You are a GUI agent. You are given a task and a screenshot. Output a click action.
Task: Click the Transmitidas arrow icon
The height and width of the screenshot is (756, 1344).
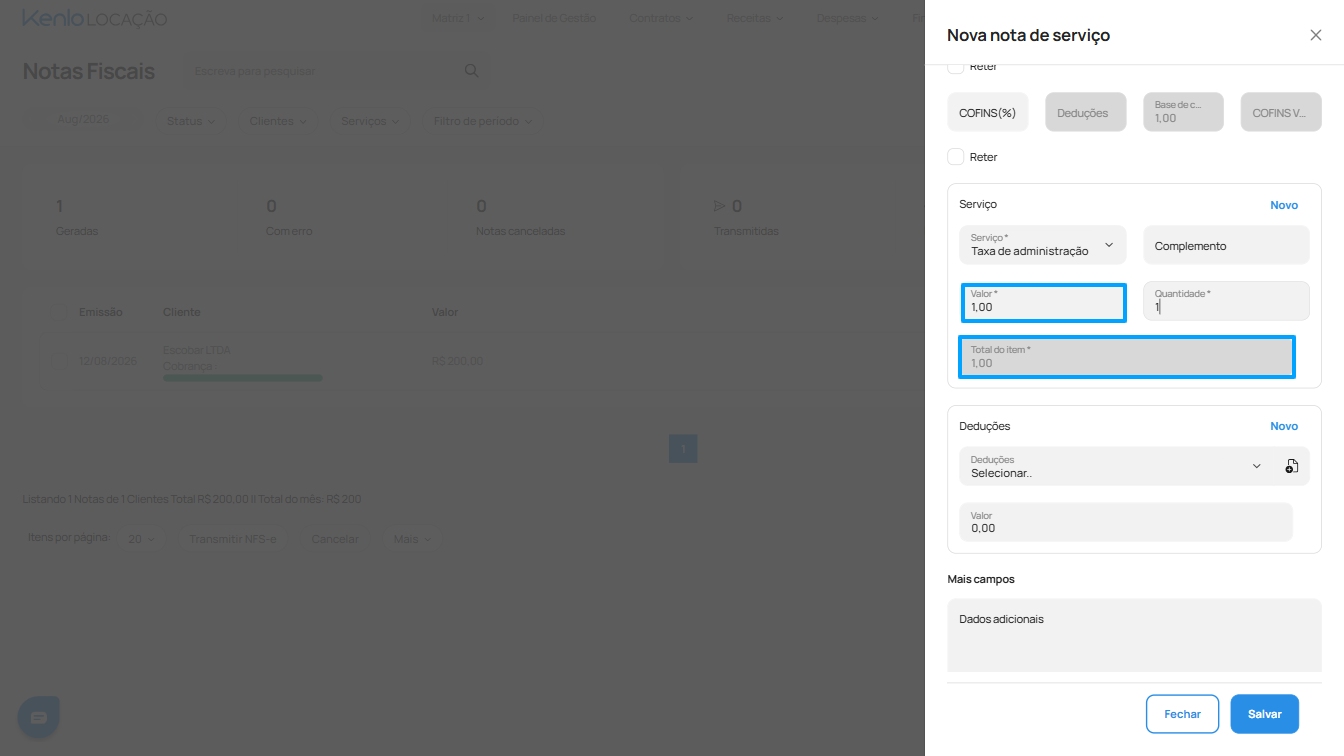pyautogui.click(x=719, y=206)
